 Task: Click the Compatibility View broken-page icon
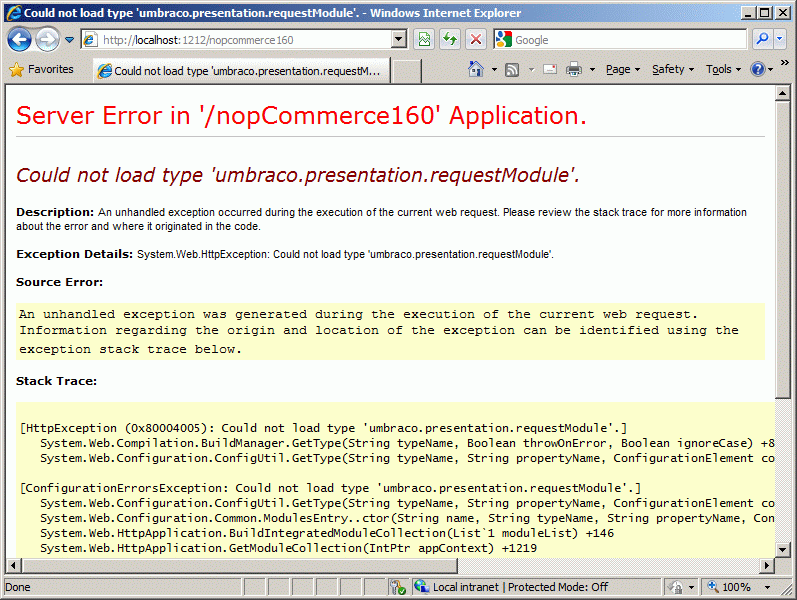point(424,39)
